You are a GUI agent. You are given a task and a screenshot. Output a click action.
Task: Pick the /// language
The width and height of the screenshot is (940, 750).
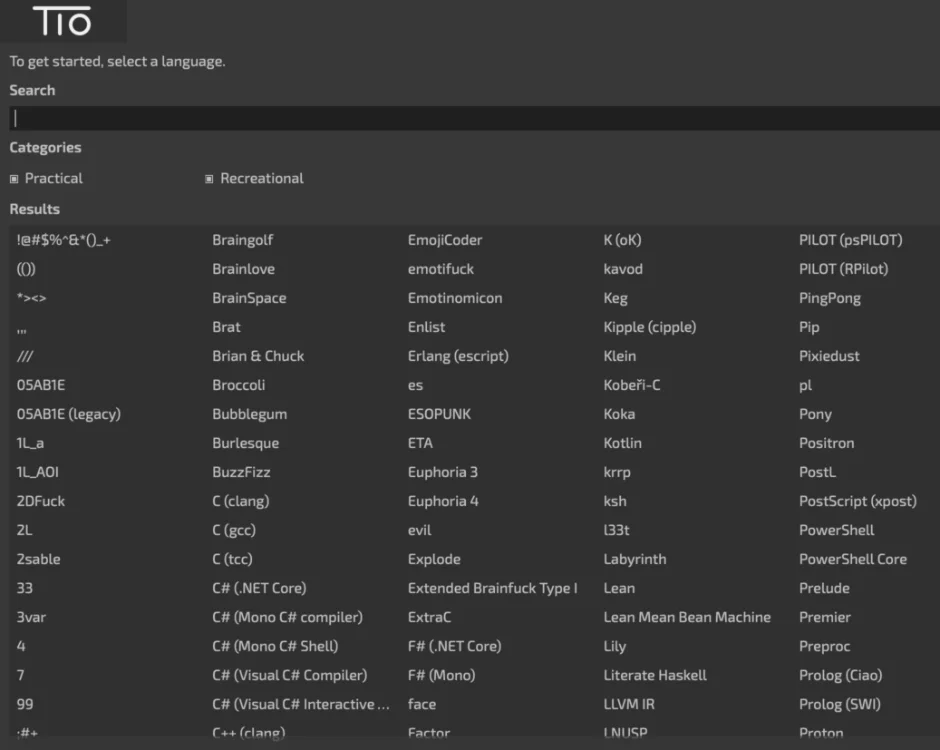(25, 356)
